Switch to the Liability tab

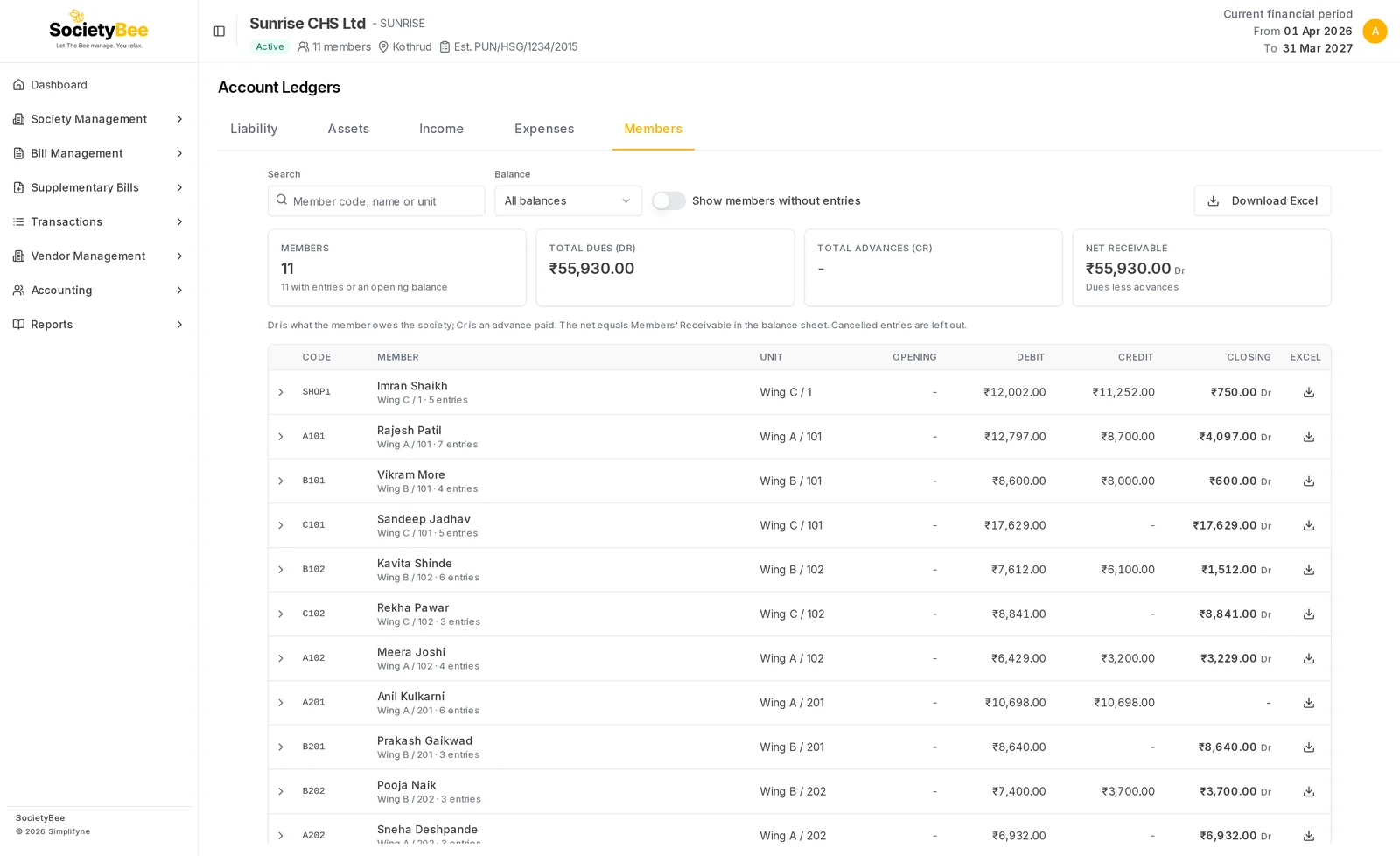pos(254,129)
